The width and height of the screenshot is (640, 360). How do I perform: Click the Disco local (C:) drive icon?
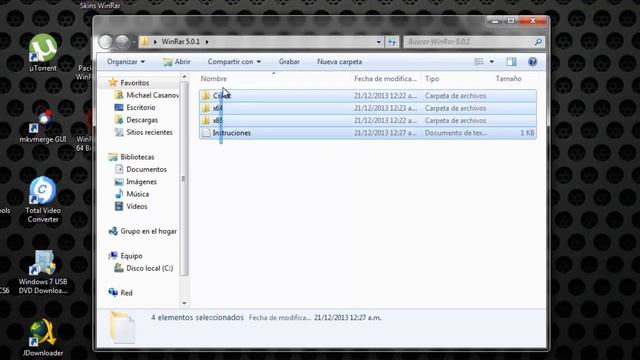click(119, 268)
